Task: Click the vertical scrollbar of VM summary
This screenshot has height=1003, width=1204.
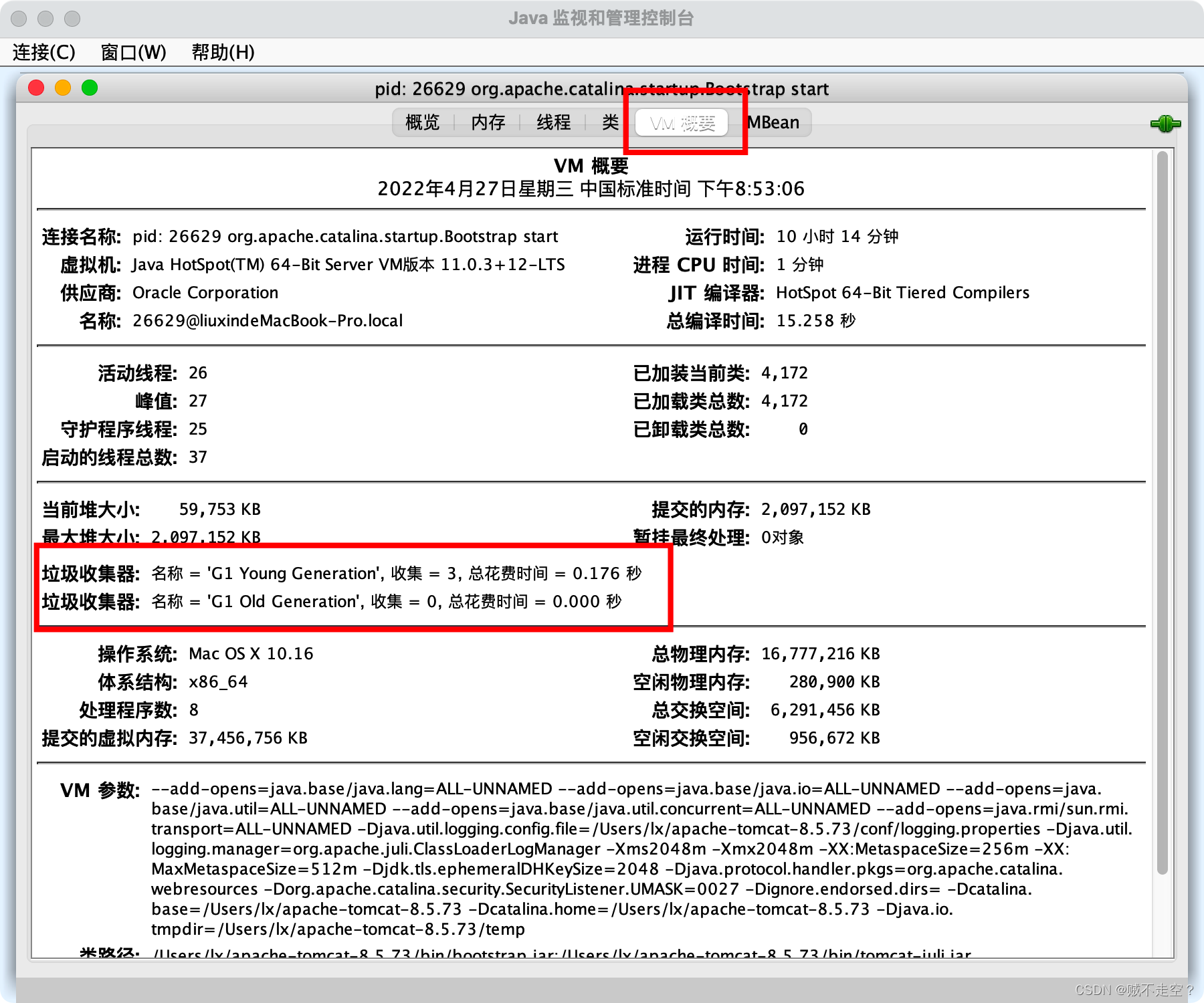Action: point(1163,512)
